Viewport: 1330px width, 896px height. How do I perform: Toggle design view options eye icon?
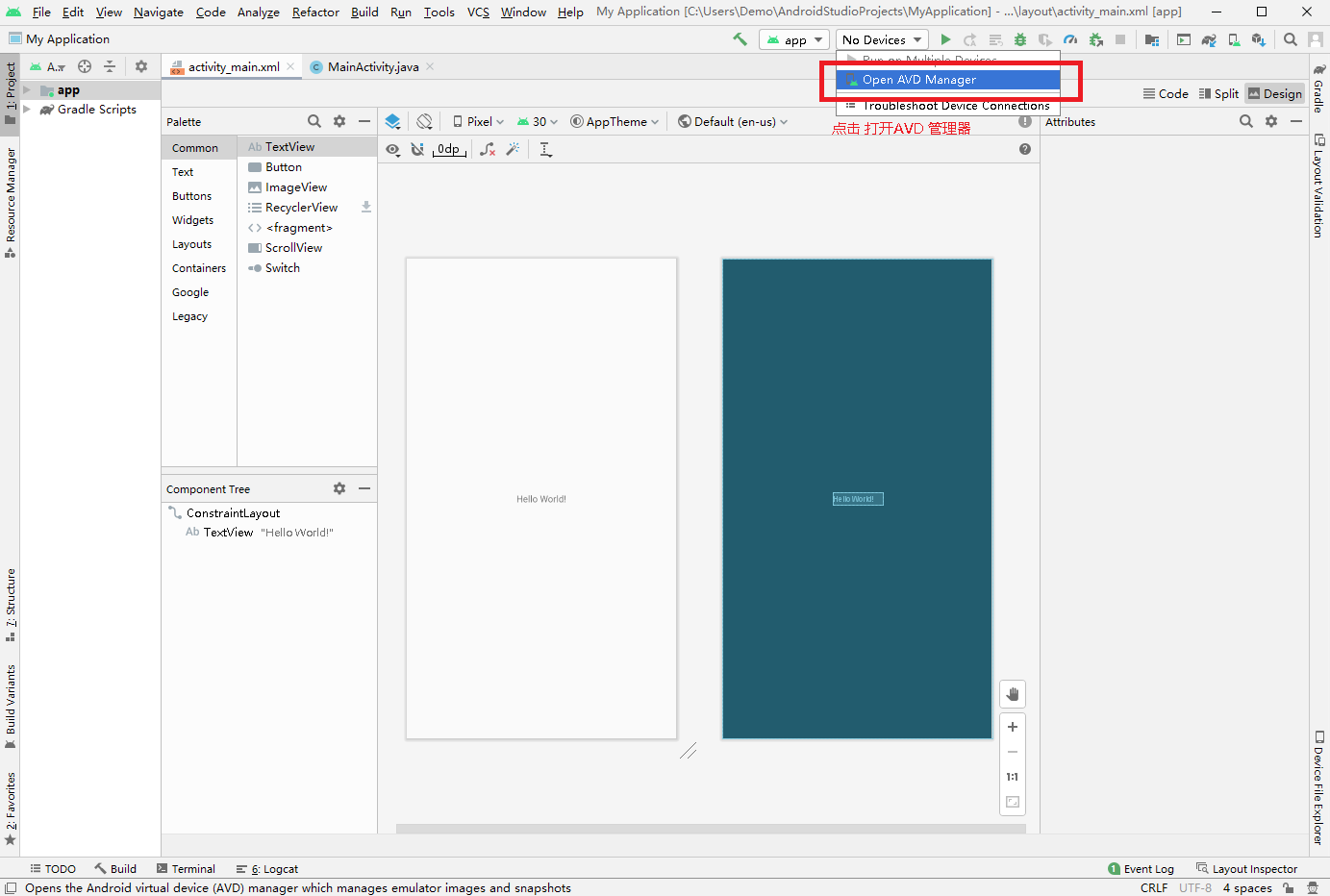393,149
